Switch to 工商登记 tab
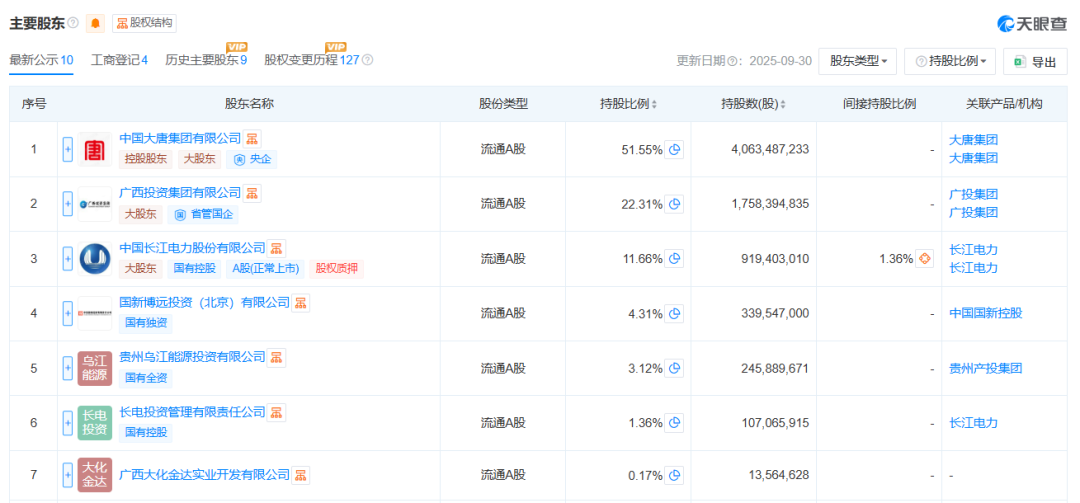Viewport: 1080px width, 503px height. 119,60
